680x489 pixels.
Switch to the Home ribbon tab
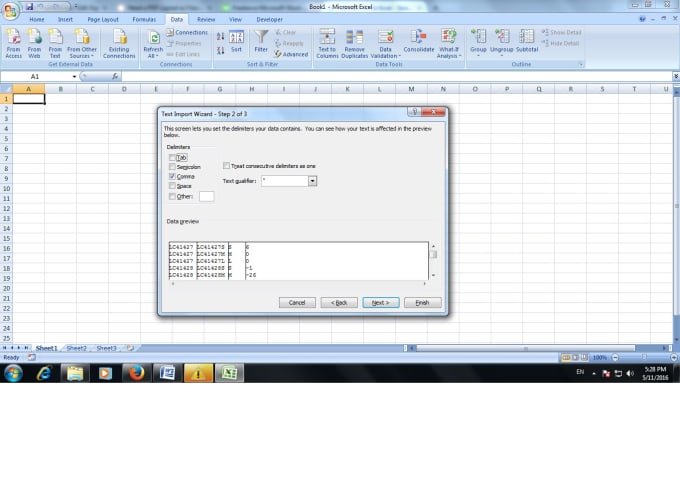(x=36, y=20)
